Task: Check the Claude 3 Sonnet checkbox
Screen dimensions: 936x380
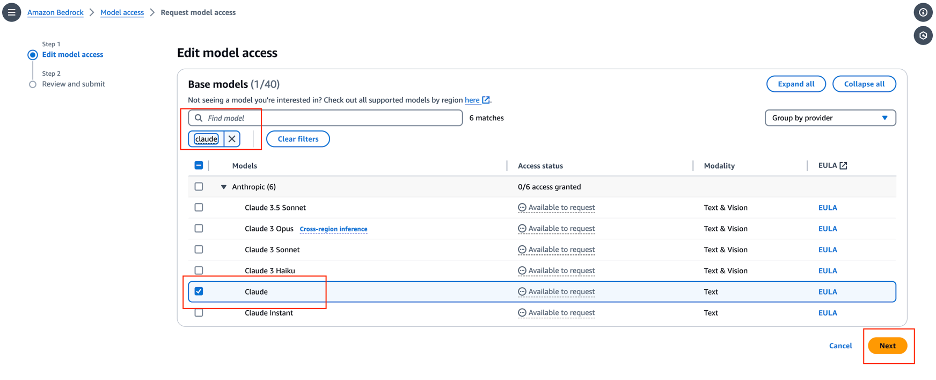Action: [x=199, y=249]
